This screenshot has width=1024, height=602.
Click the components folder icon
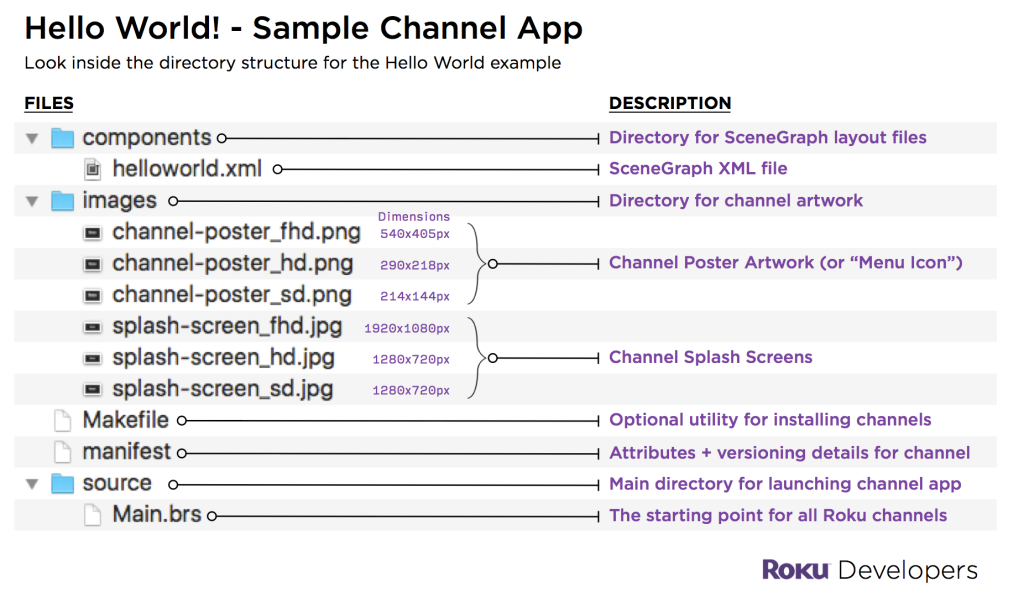click(63, 138)
